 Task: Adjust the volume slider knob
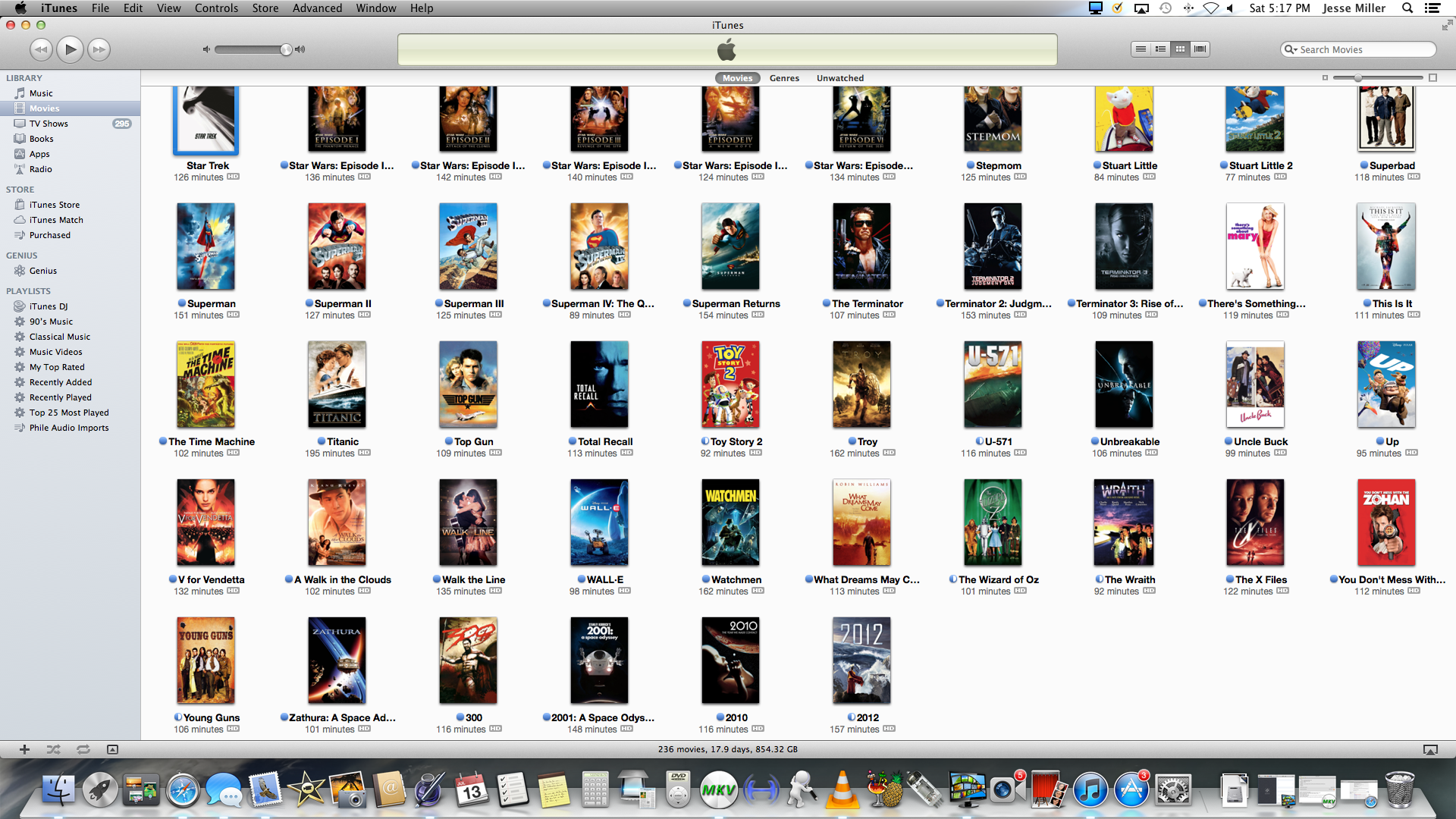coord(286,49)
